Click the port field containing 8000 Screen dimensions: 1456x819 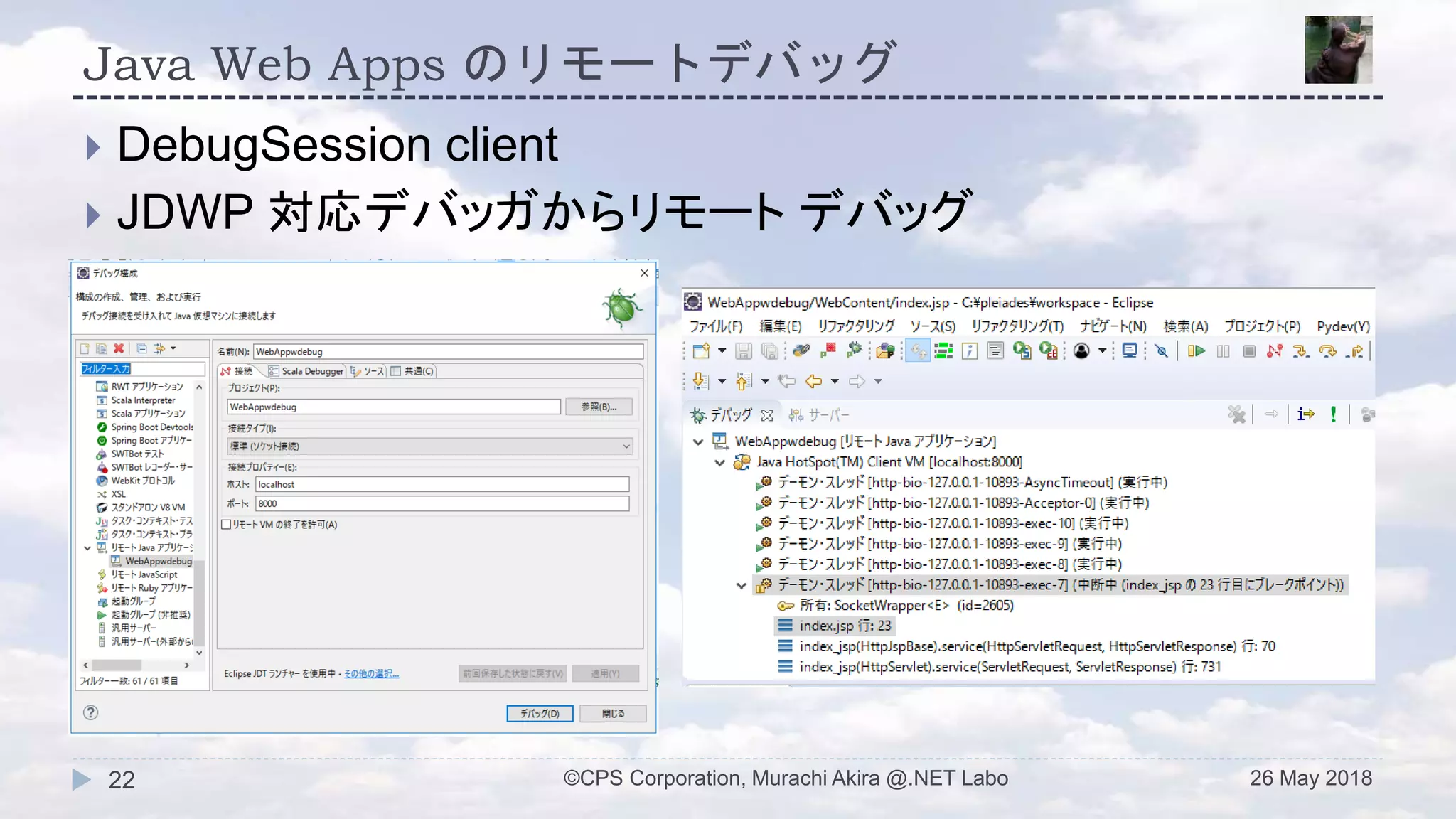click(x=442, y=503)
